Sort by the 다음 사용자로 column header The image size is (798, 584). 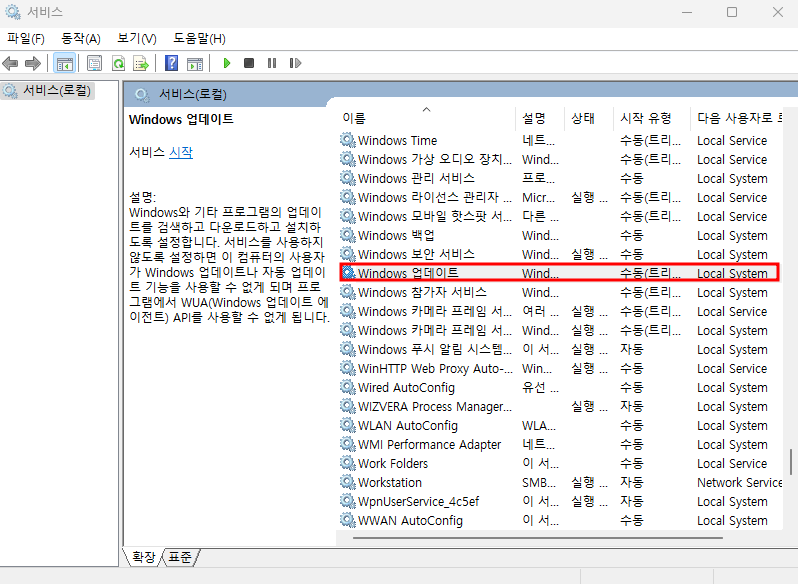(x=736, y=118)
